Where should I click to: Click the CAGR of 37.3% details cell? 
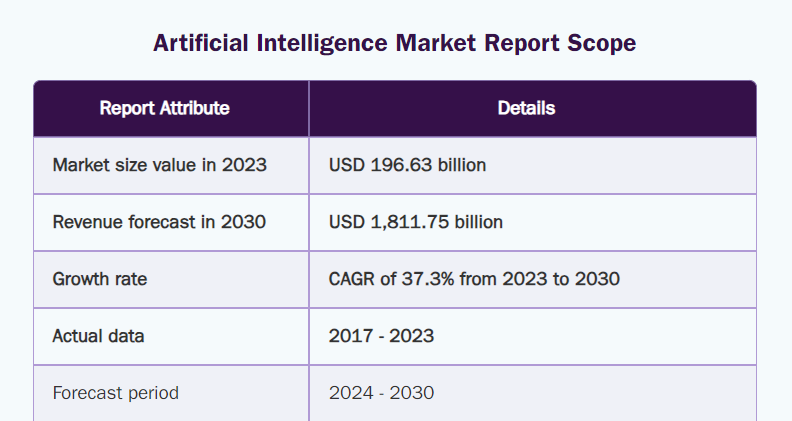point(474,279)
